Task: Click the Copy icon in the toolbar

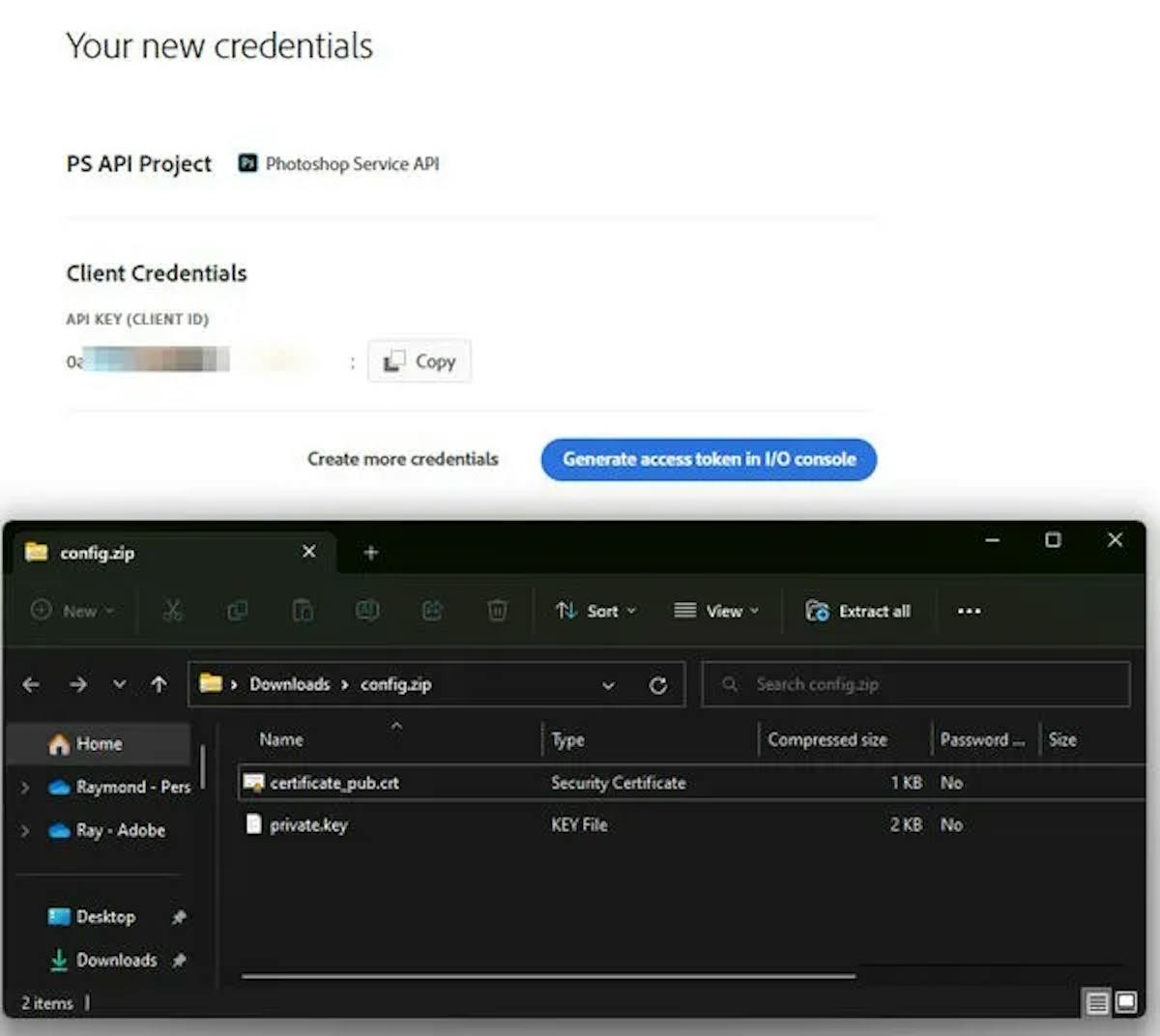Action: (x=237, y=611)
